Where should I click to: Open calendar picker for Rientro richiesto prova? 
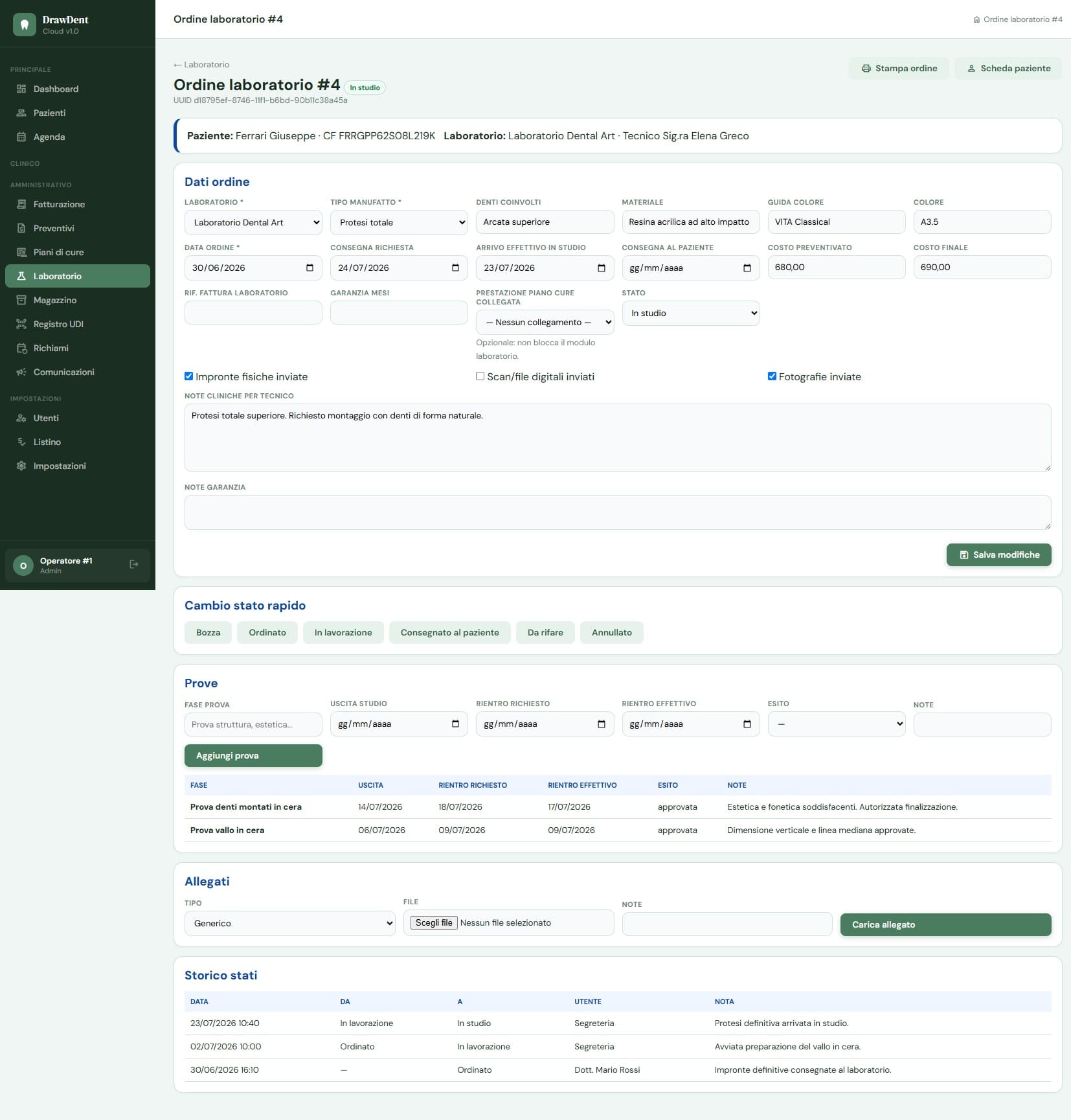(x=601, y=724)
